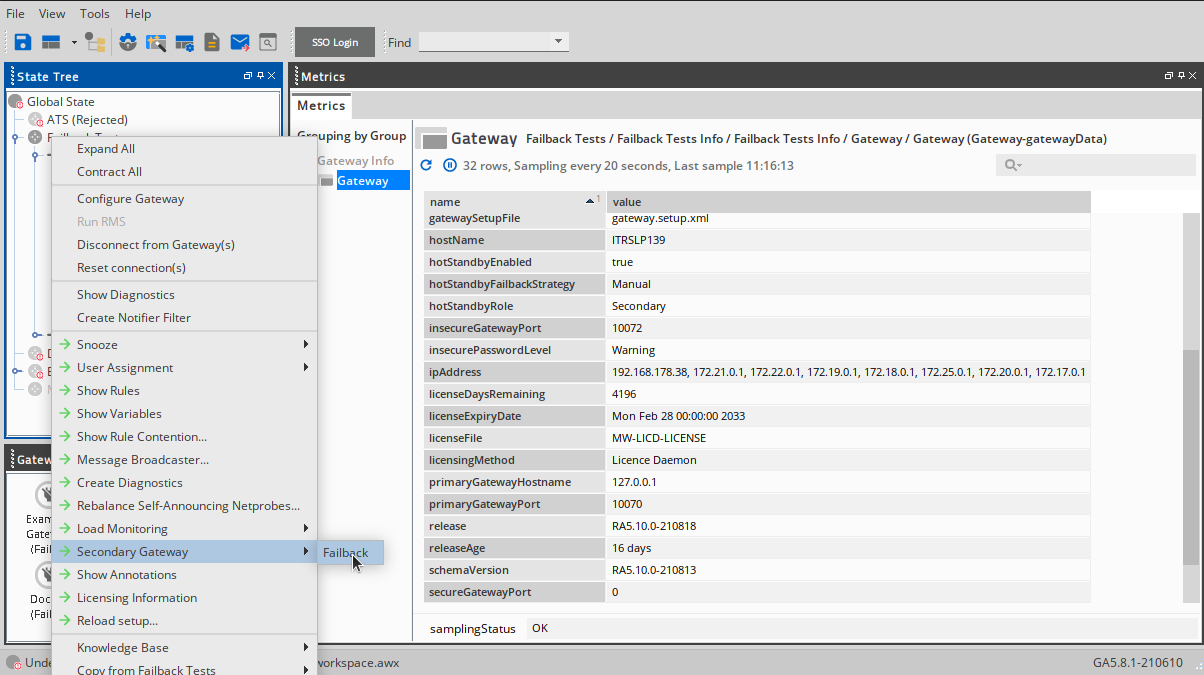Pause sampling in Gateway metrics view
1204x675 pixels.
click(x=449, y=165)
